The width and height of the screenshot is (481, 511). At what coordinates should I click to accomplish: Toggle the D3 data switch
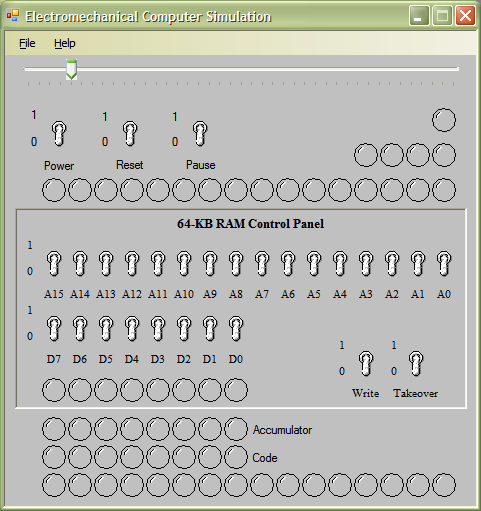158,328
